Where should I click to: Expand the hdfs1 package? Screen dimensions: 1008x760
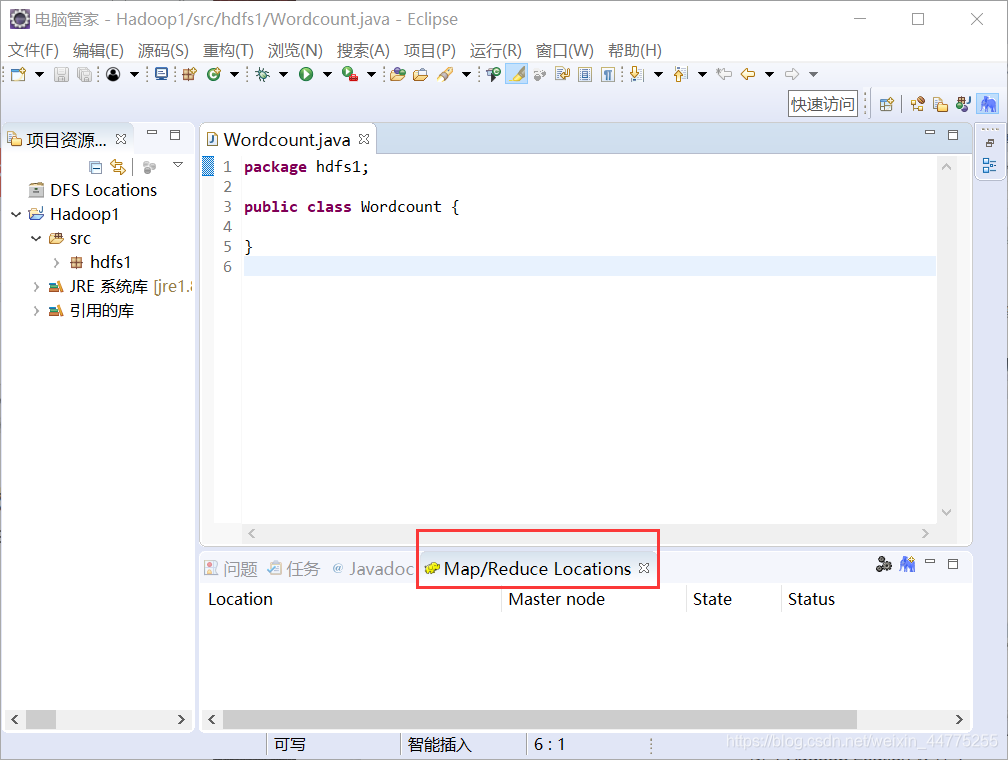(55, 261)
